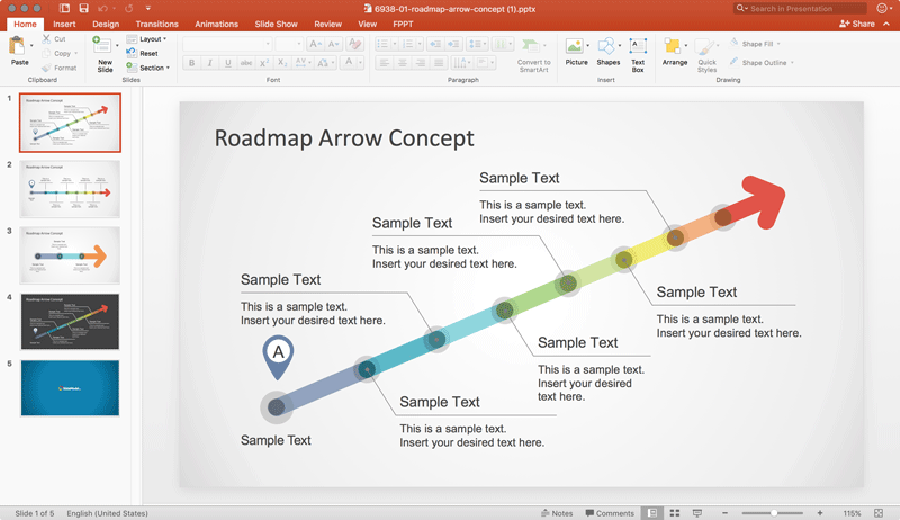Switch to the Transitions tab
This screenshot has height=520, width=900.
157,24
